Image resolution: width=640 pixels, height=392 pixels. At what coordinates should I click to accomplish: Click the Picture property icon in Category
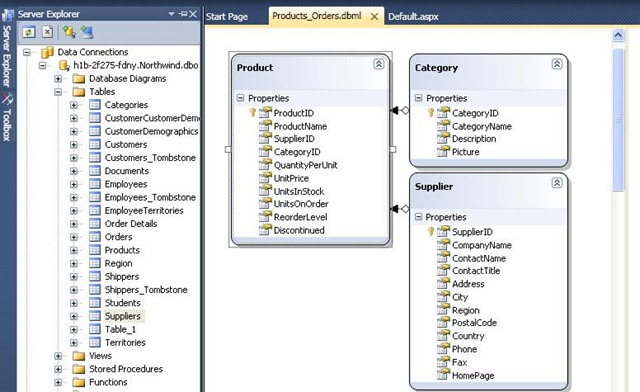coord(443,151)
